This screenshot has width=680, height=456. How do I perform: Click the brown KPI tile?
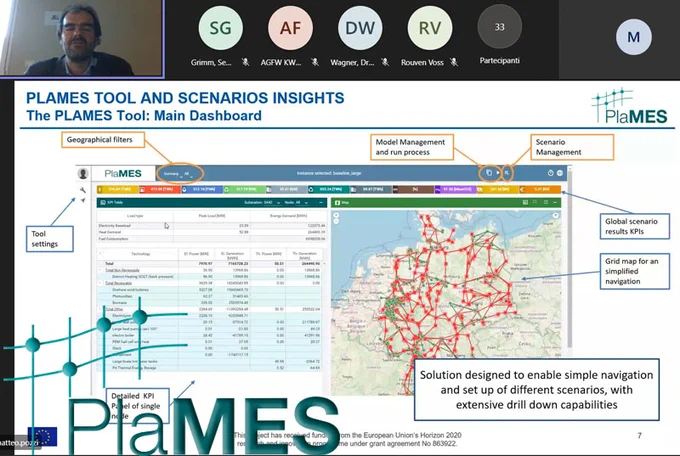coord(414,190)
